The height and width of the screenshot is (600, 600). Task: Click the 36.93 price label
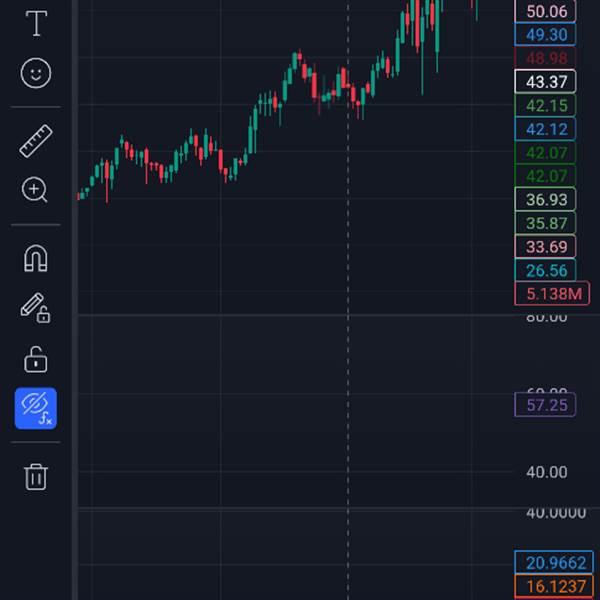tap(545, 199)
